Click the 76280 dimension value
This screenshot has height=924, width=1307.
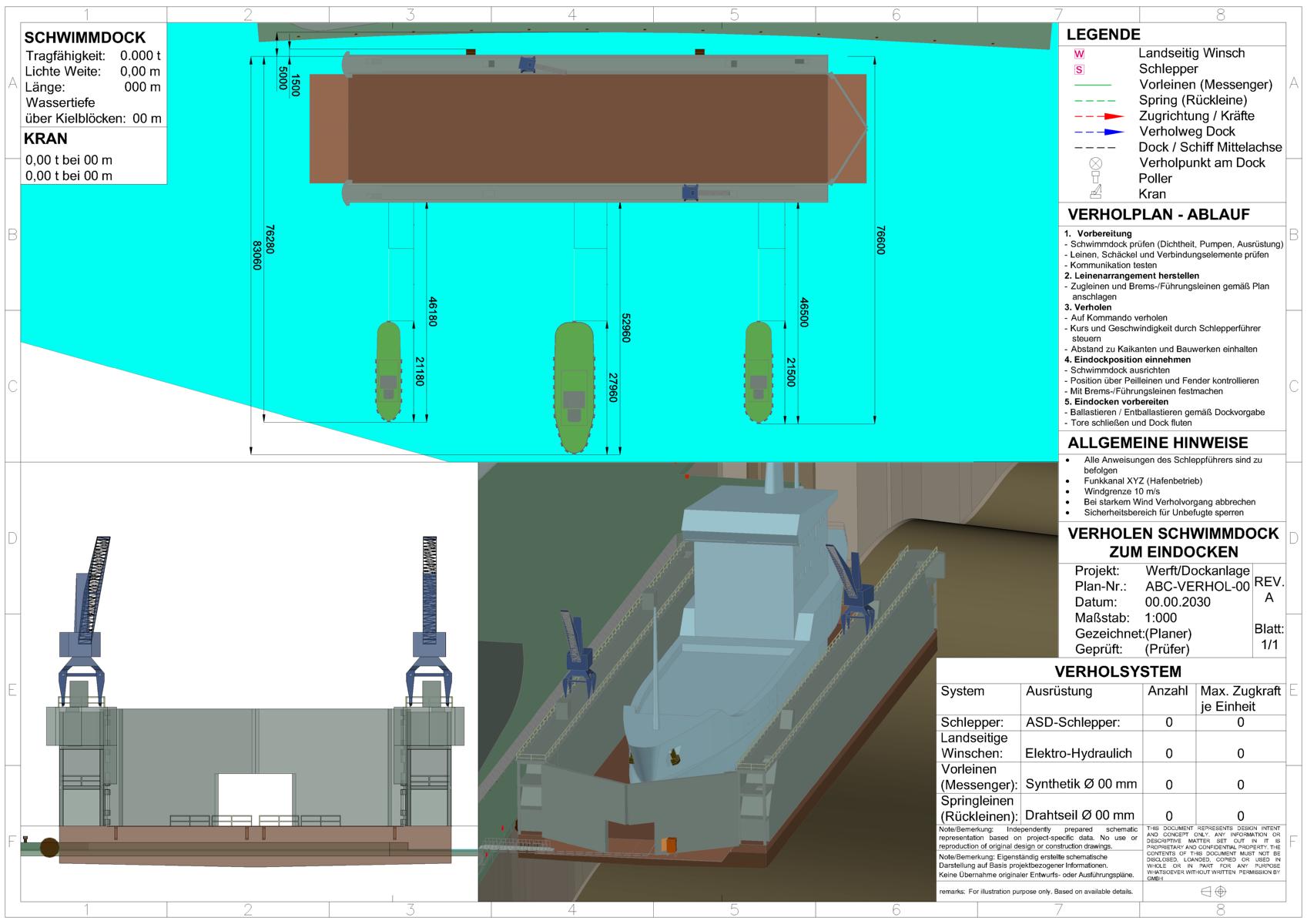tap(270, 239)
